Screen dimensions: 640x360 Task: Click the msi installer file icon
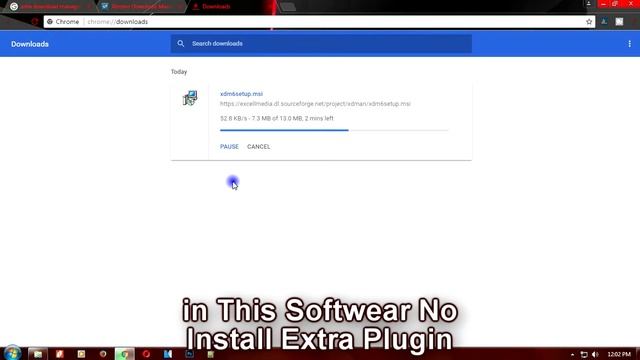190,98
